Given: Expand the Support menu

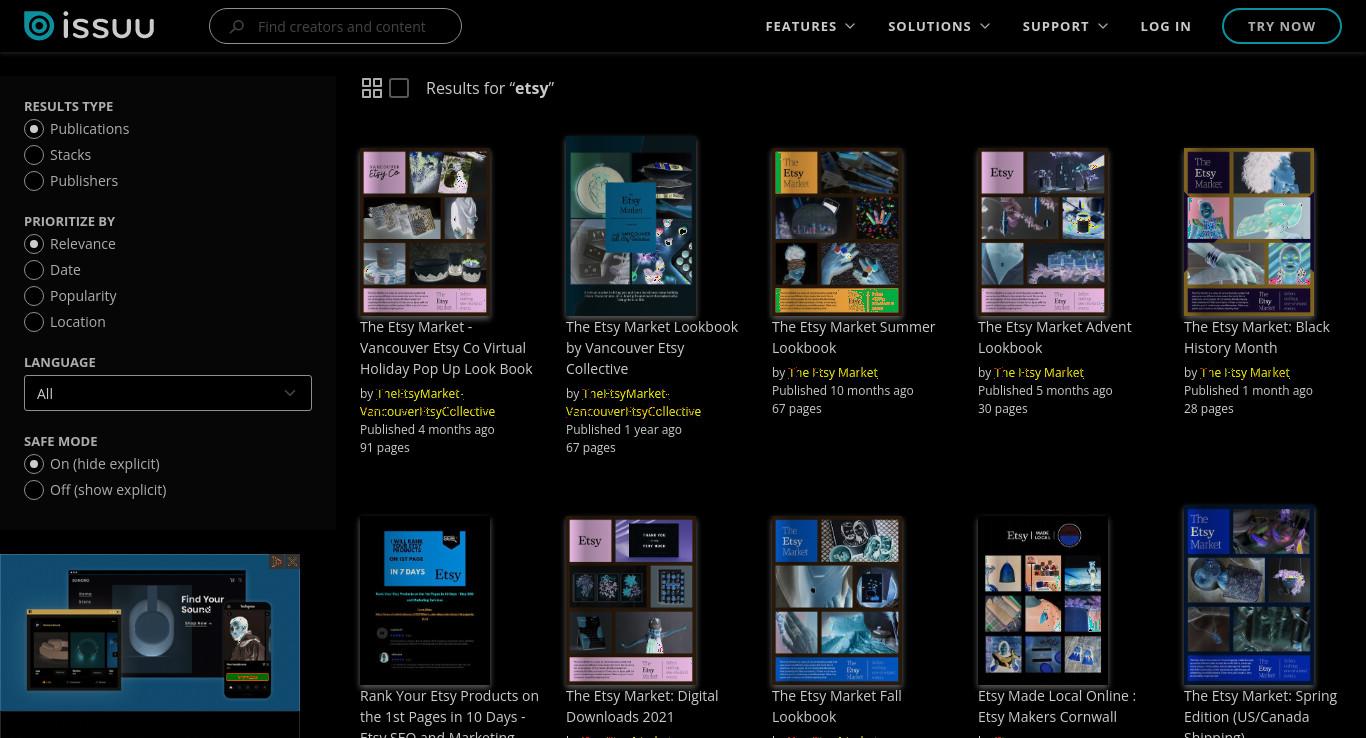Looking at the screenshot, I should 1065,26.
